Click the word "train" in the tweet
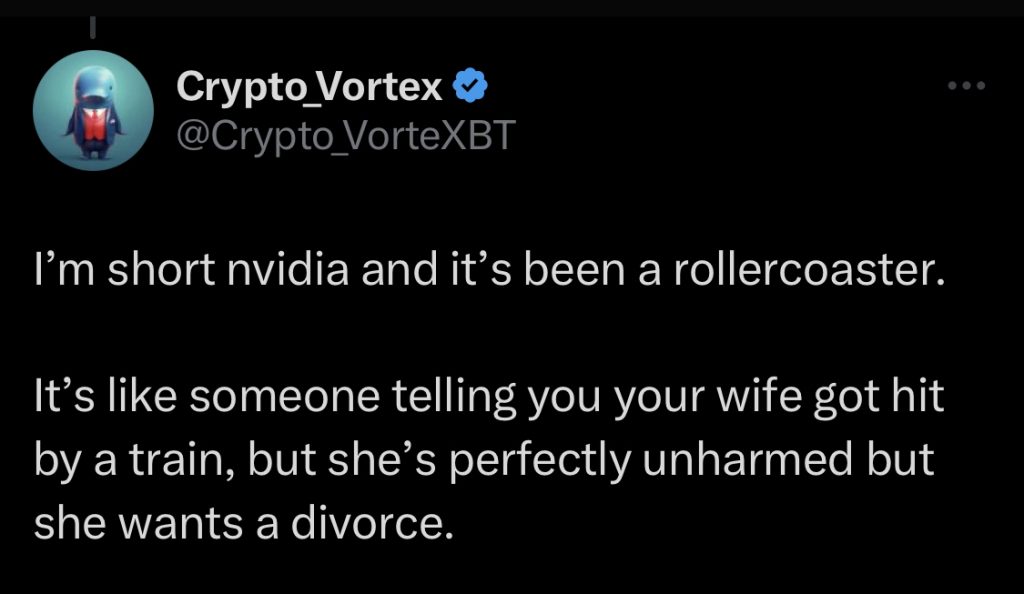The height and width of the screenshot is (594, 1024). pos(176,460)
